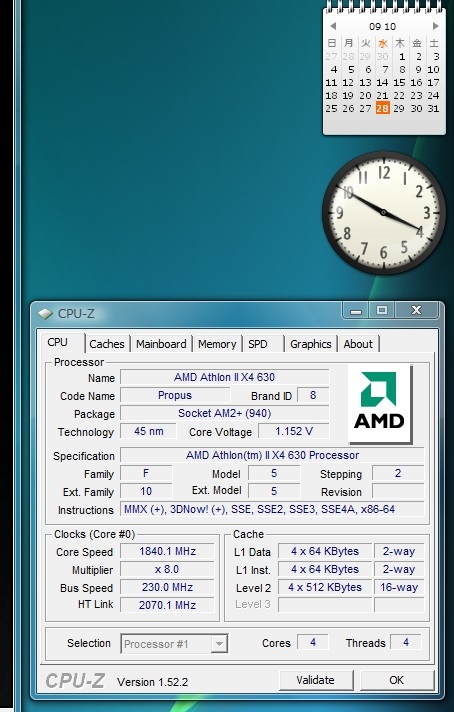Open the About tab

click(358, 344)
